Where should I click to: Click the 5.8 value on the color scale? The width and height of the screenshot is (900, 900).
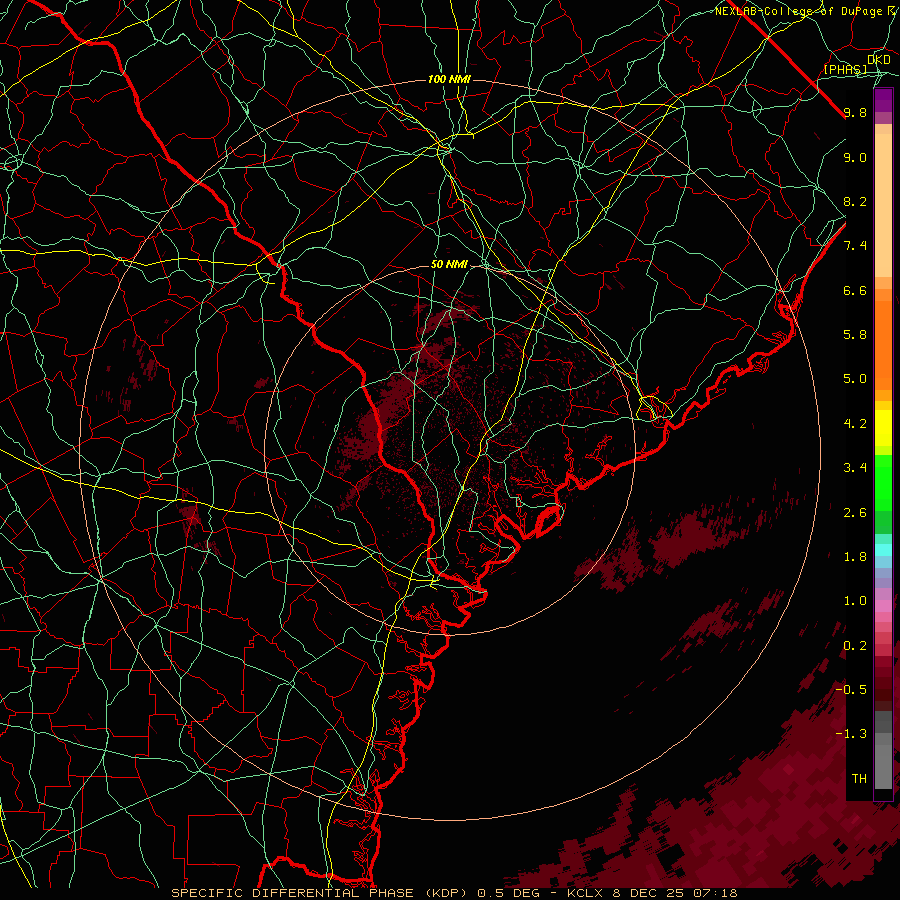pyautogui.click(x=855, y=335)
